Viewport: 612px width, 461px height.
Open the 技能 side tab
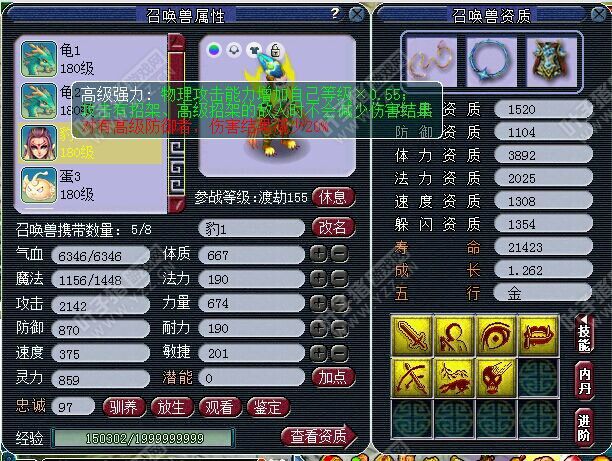[584, 334]
